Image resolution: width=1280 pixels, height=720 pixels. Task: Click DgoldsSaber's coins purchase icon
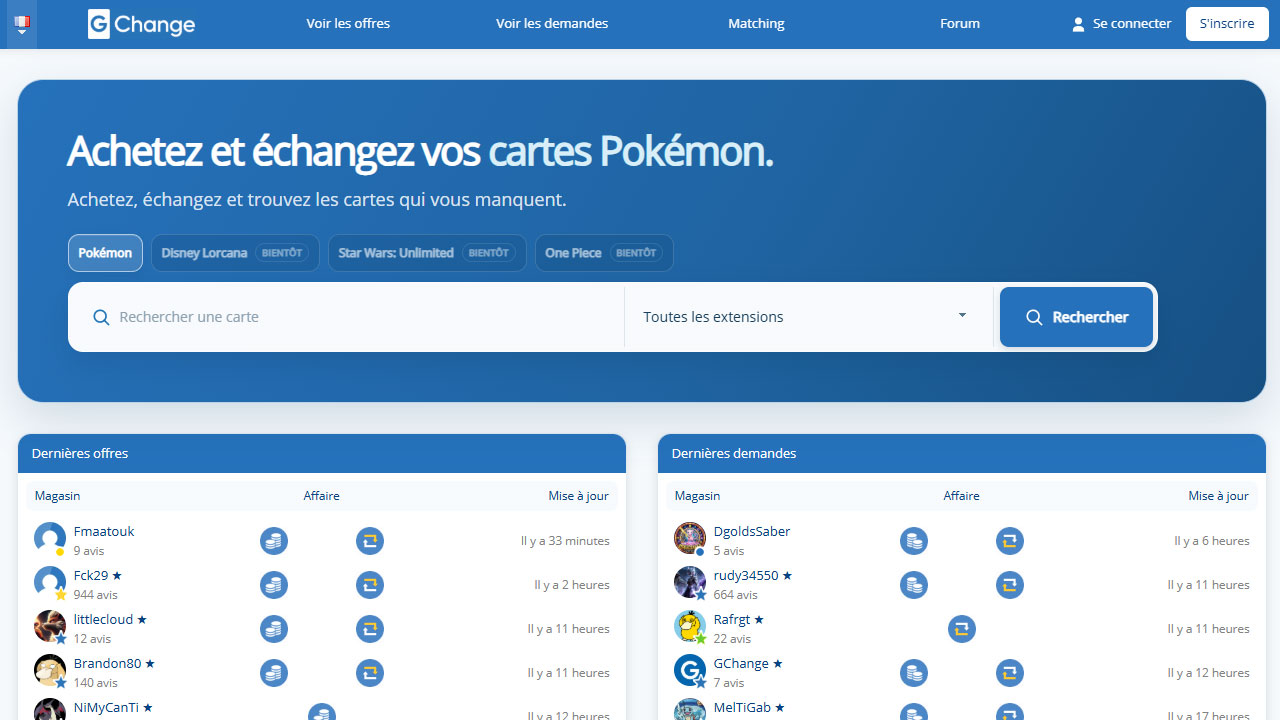click(914, 541)
